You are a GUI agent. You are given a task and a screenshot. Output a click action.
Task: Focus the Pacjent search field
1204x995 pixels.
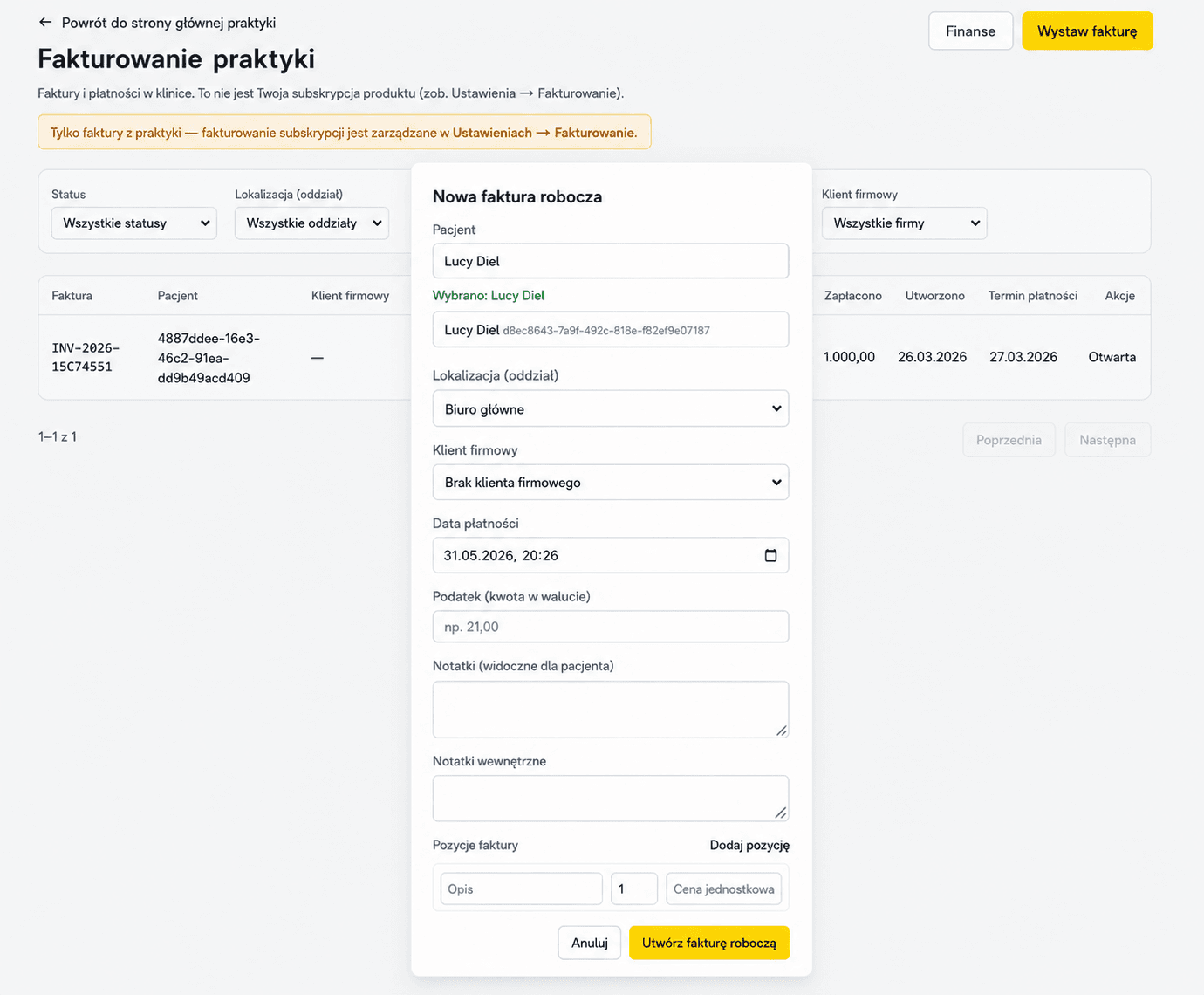tap(611, 261)
